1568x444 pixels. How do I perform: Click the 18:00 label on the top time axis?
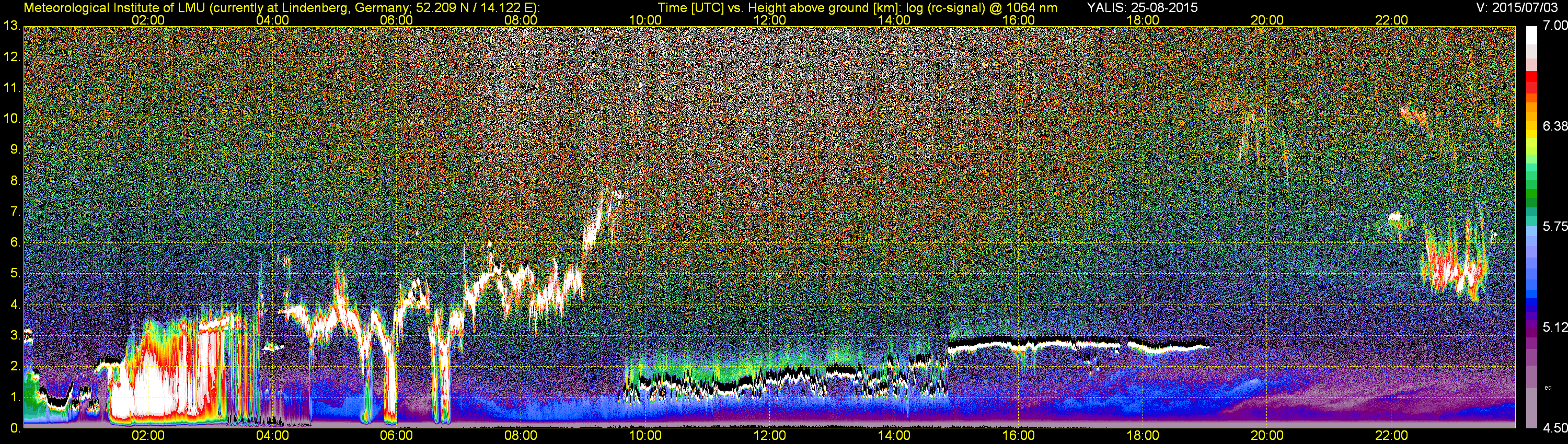[1143, 20]
